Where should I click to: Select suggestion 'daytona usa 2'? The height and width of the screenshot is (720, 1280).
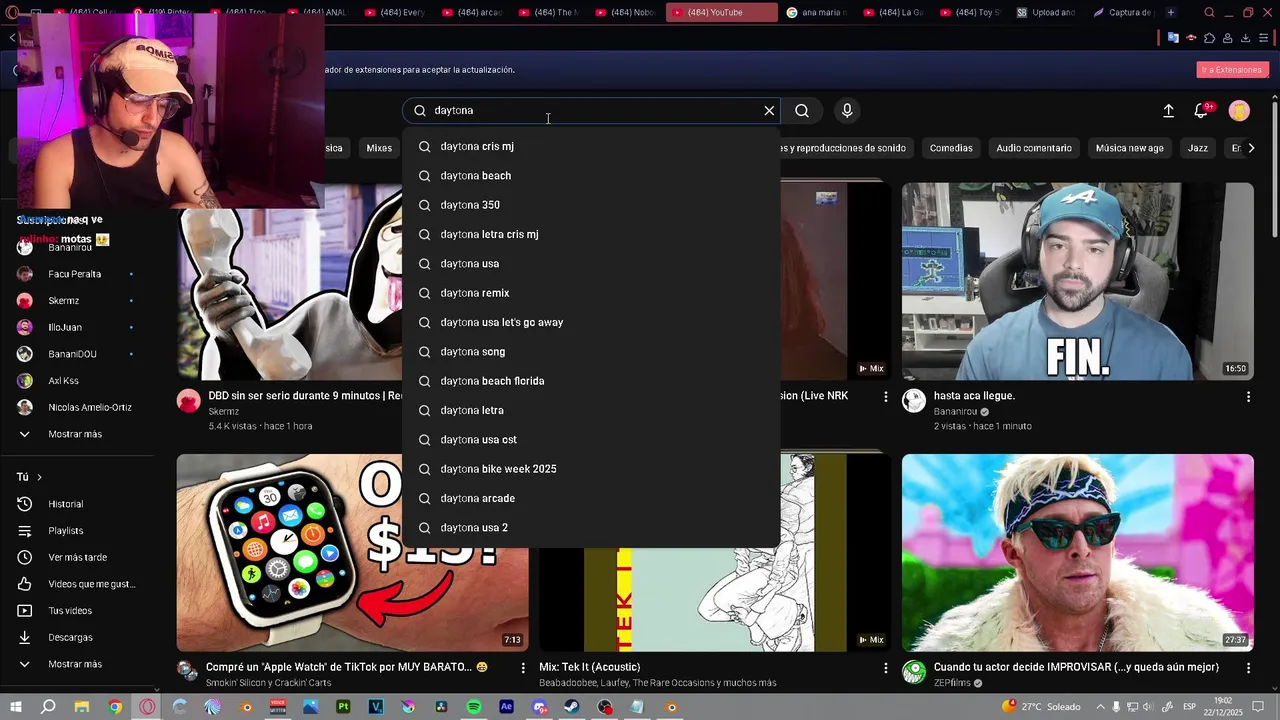tap(590, 528)
